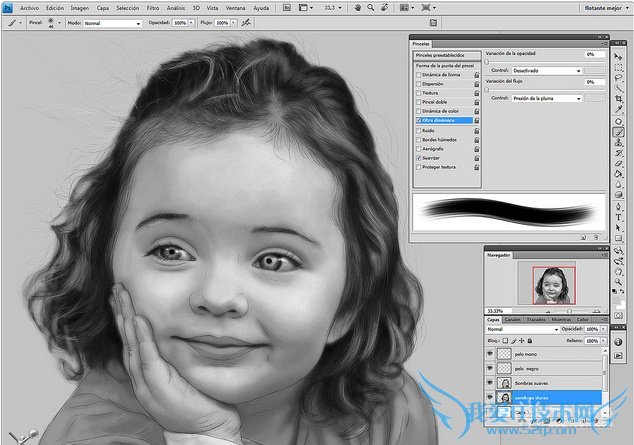The width and height of the screenshot is (634, 445).
Task: Open the Ventana menu
Action: click(x=235, y=8)
